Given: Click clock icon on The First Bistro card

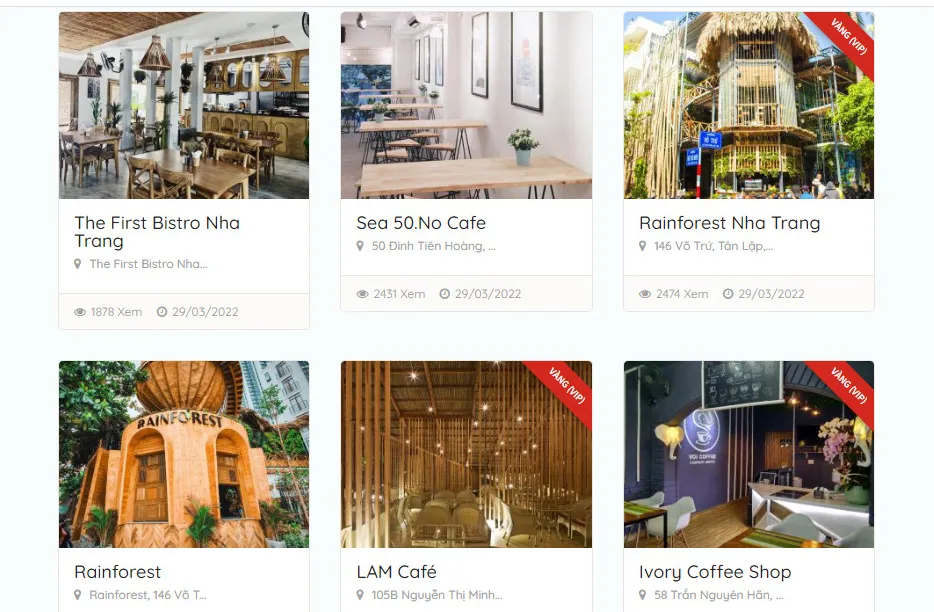Looking at the screenshot, I should [x=162, y=312].
